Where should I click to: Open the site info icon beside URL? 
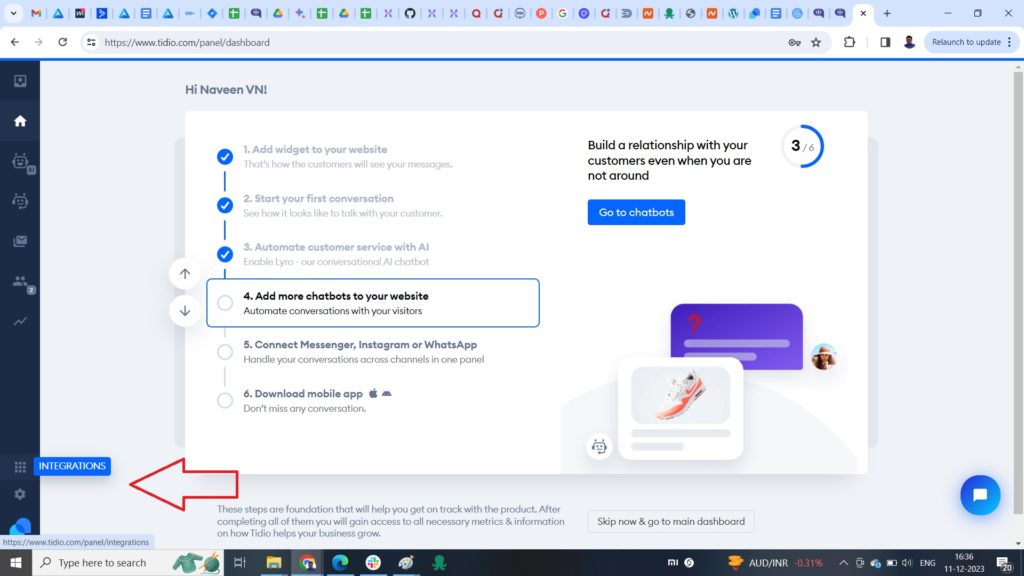click(x=91, y=42)
